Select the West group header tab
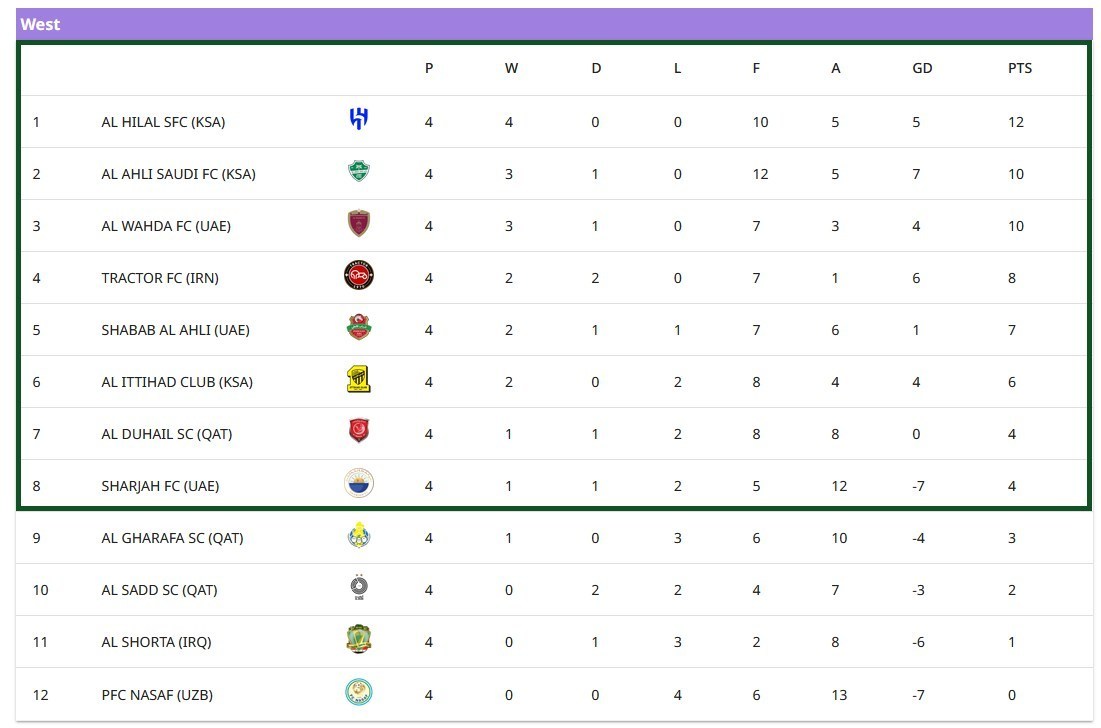This screenshot has width=1101, height=728. point(41,24)
